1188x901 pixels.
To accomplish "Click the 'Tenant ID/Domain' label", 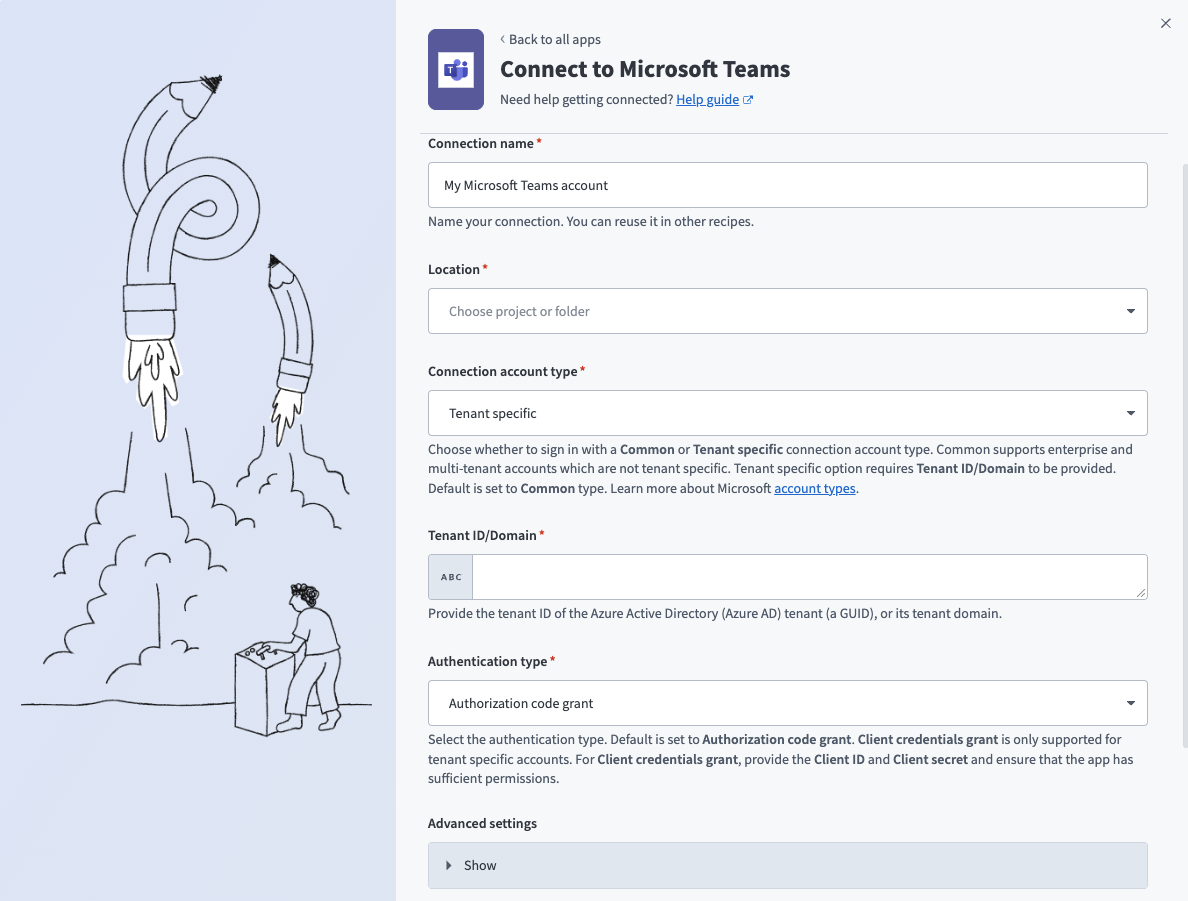I will coord(482,535).
